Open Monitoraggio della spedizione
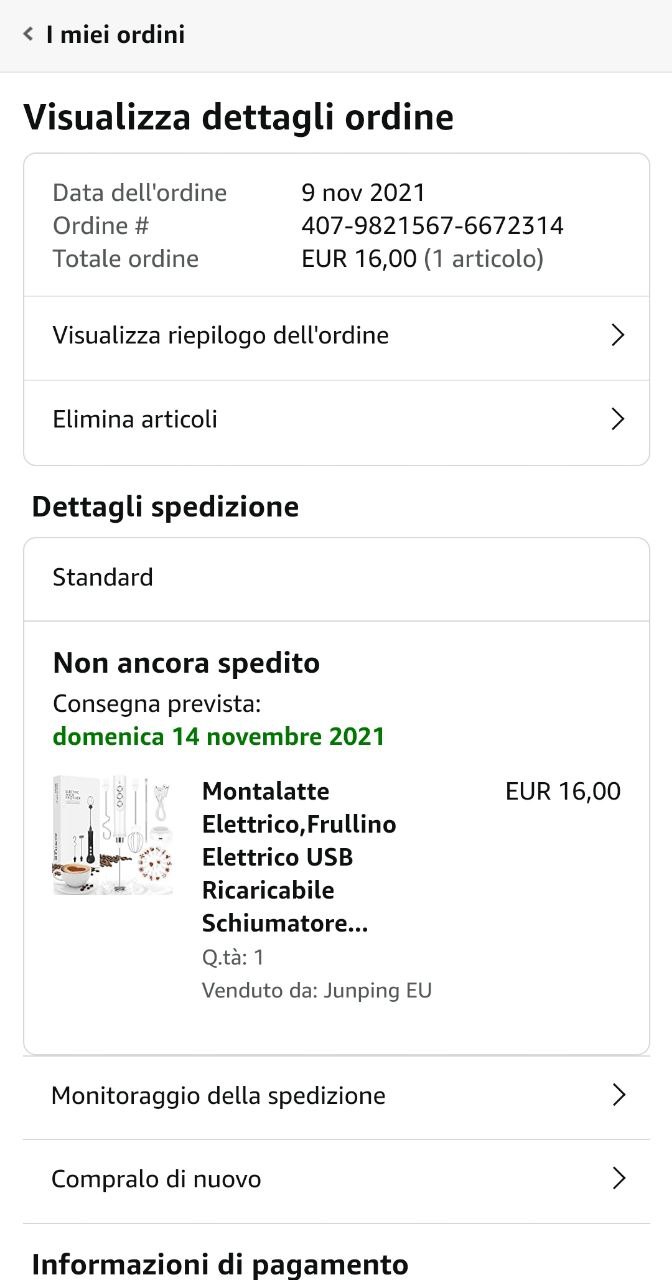This screenshot has height=1280, width=672. [x=218, y=1095]
